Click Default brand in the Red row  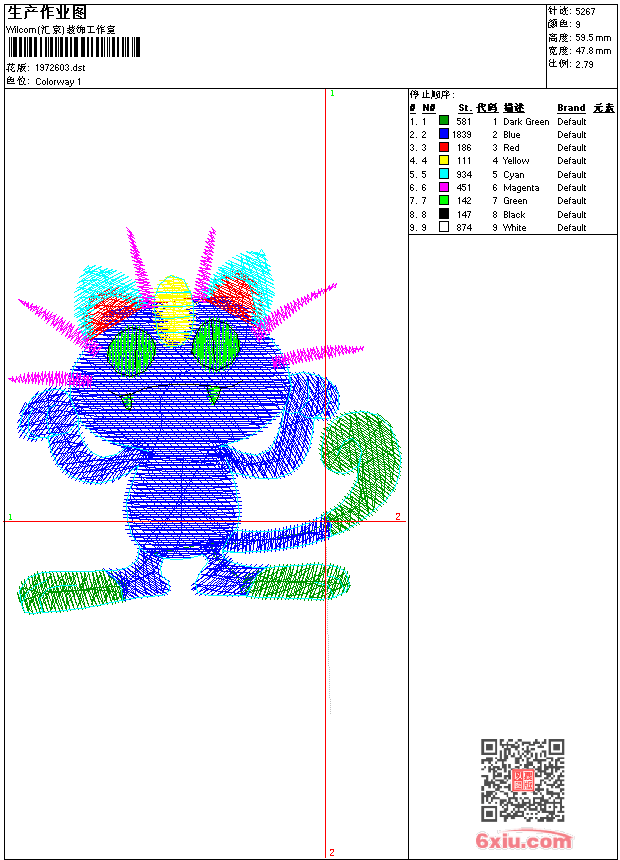pos(572,148)
